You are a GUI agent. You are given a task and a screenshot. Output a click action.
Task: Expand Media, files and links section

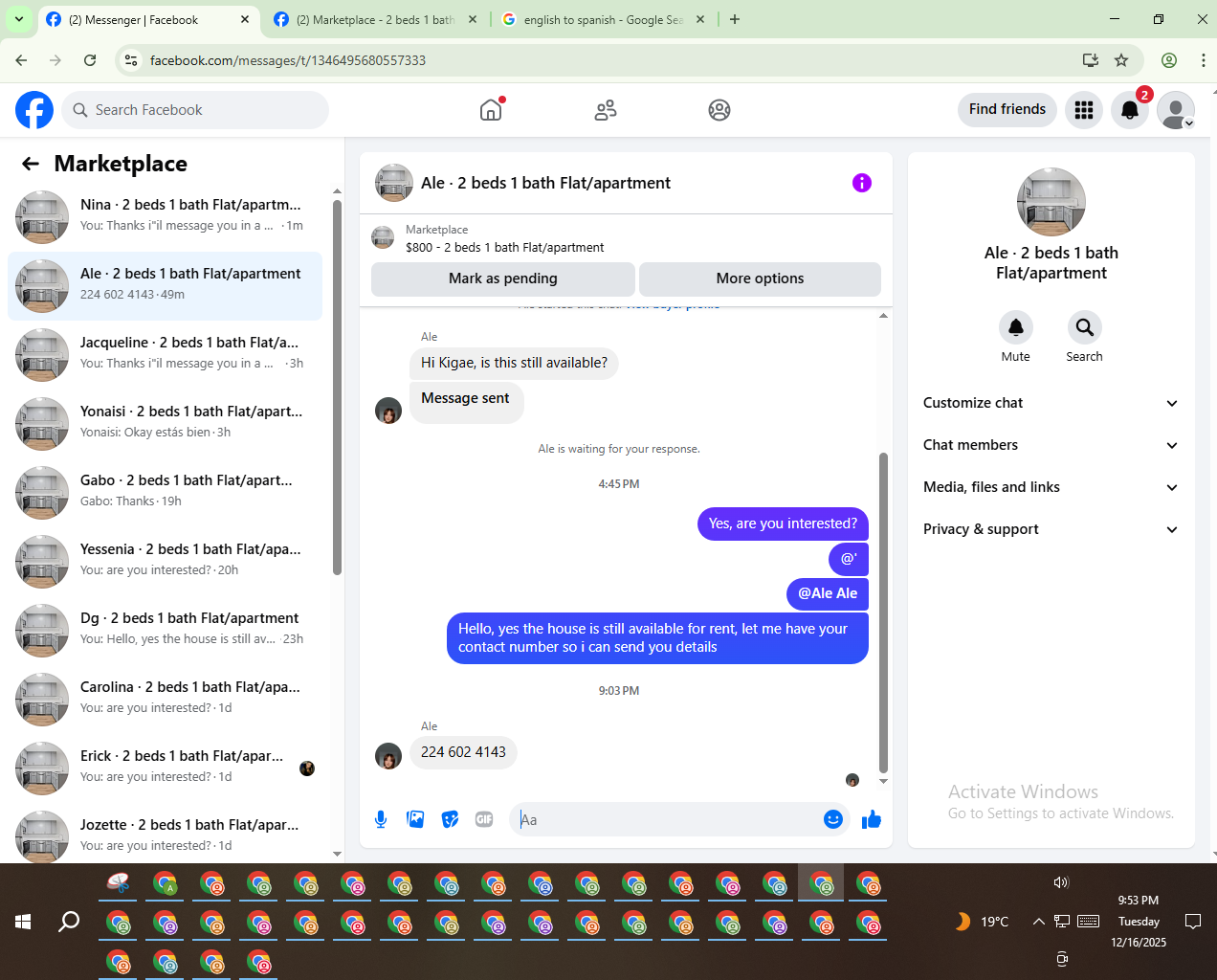pos(1051,487)
